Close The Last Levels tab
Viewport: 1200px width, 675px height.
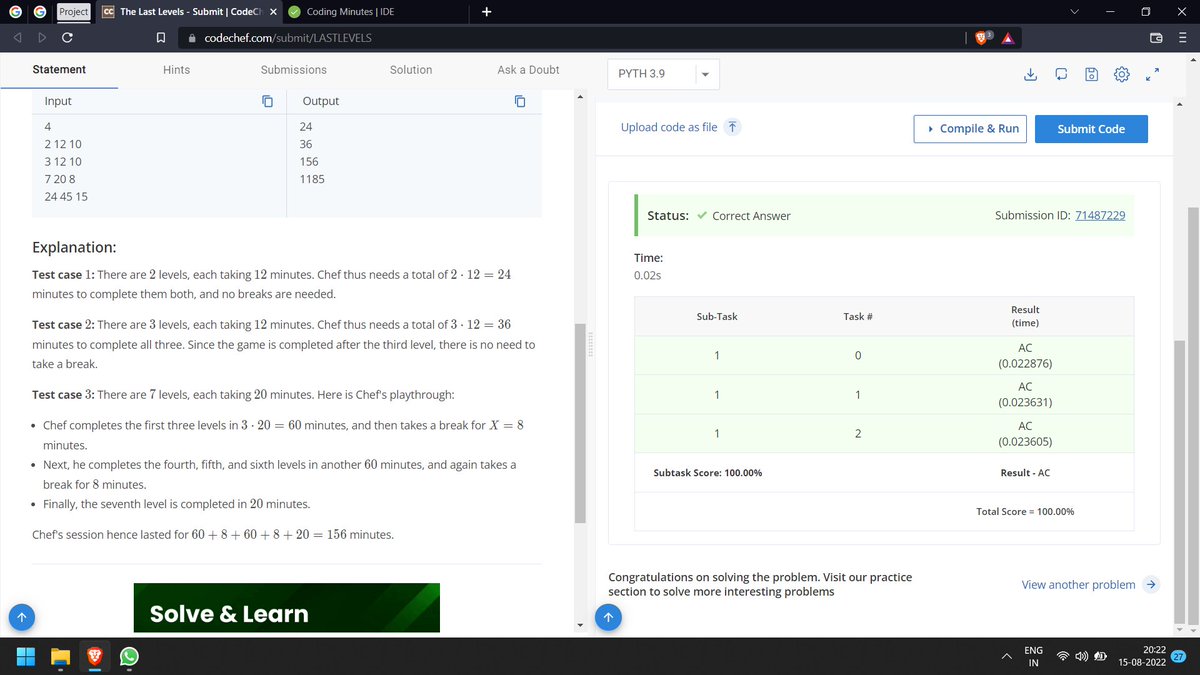pos(273,12)
